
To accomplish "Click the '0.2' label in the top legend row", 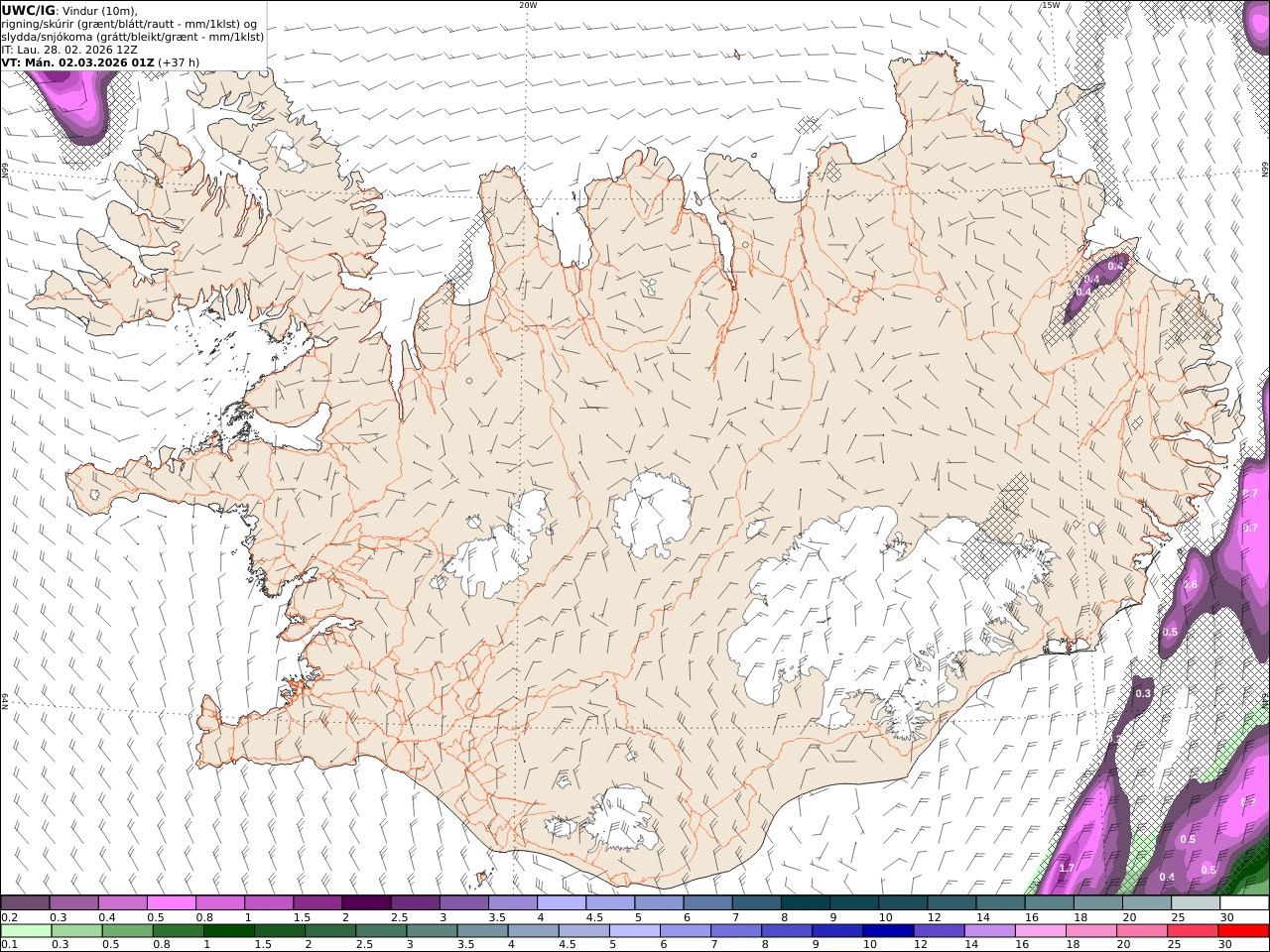I will [8, 917].
